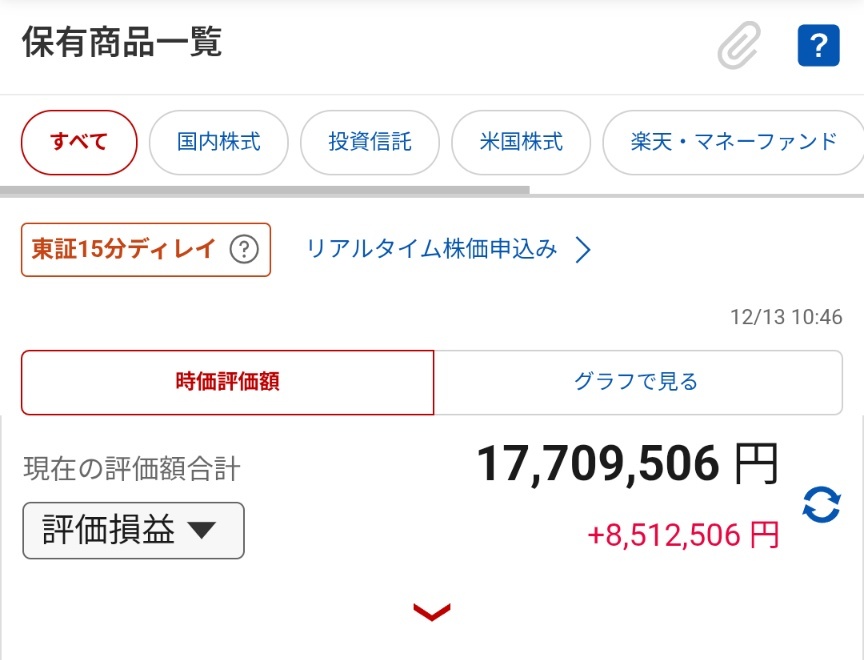The image size is (864, 660).
Task: Expand details with the red down chevron
Action: pos(432,611)
